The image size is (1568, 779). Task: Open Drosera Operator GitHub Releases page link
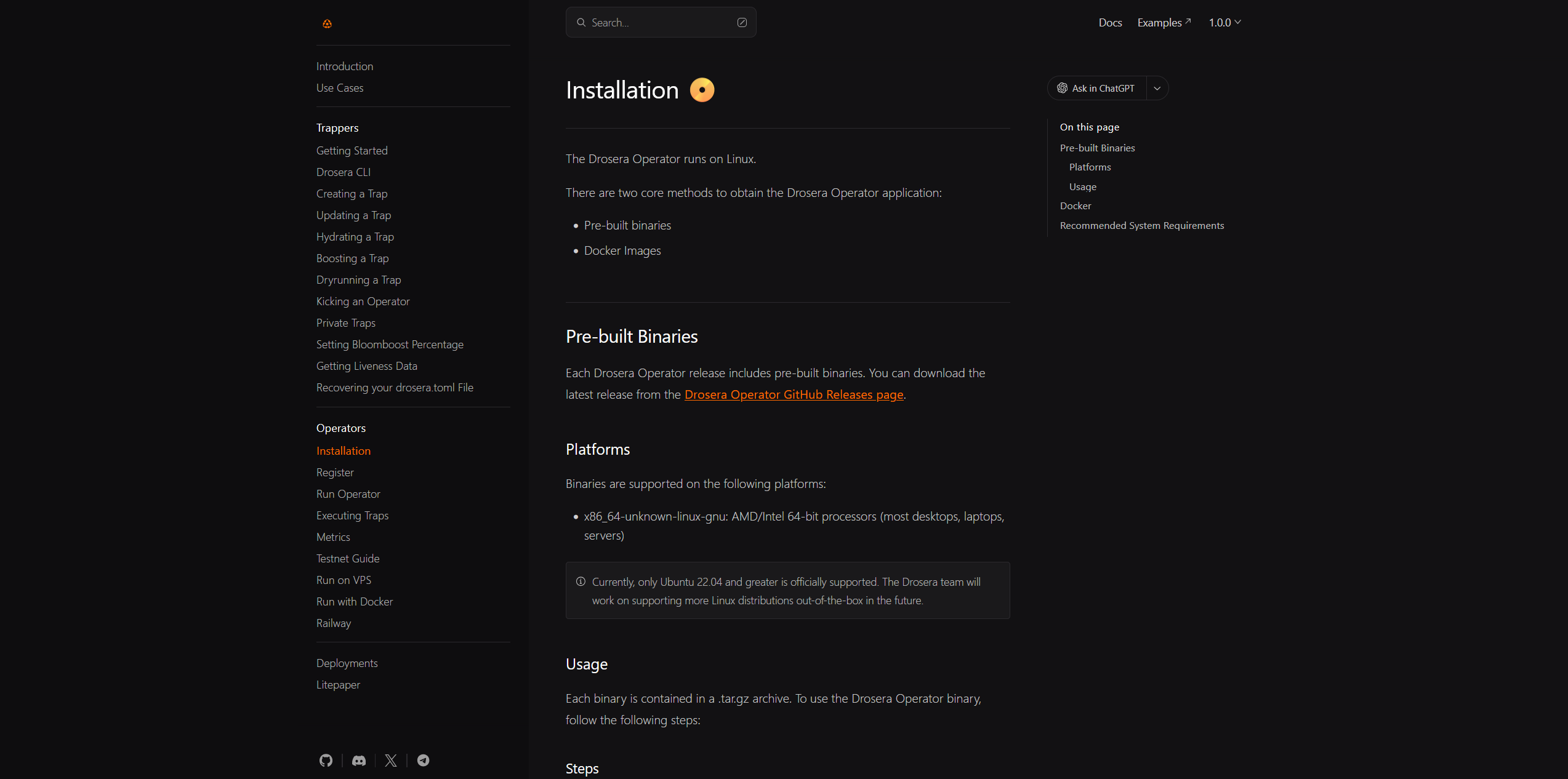794,394
